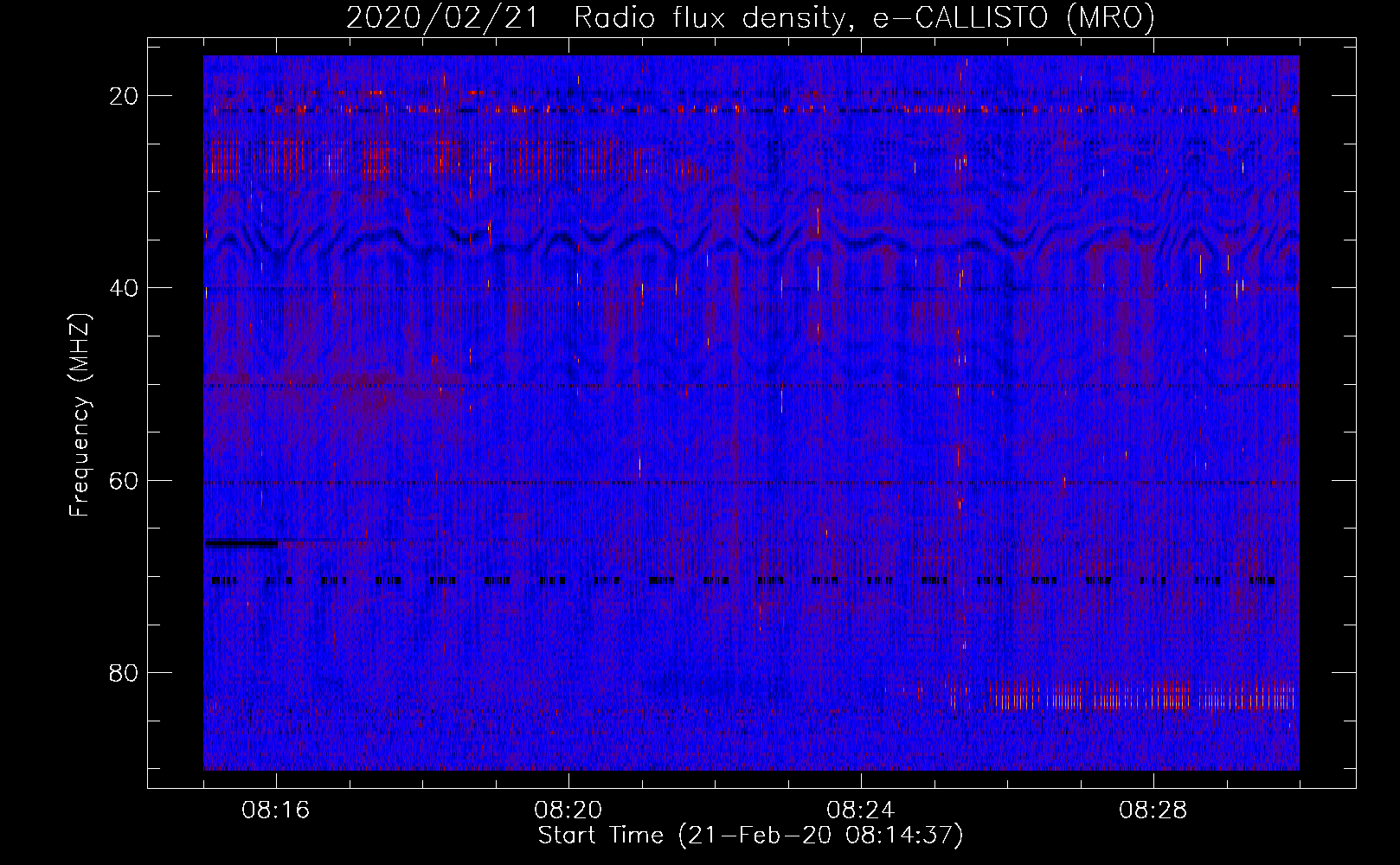The image size is (1400, 865).
Task: Click the 08:16 time tick label
Action: click(276, 811)
